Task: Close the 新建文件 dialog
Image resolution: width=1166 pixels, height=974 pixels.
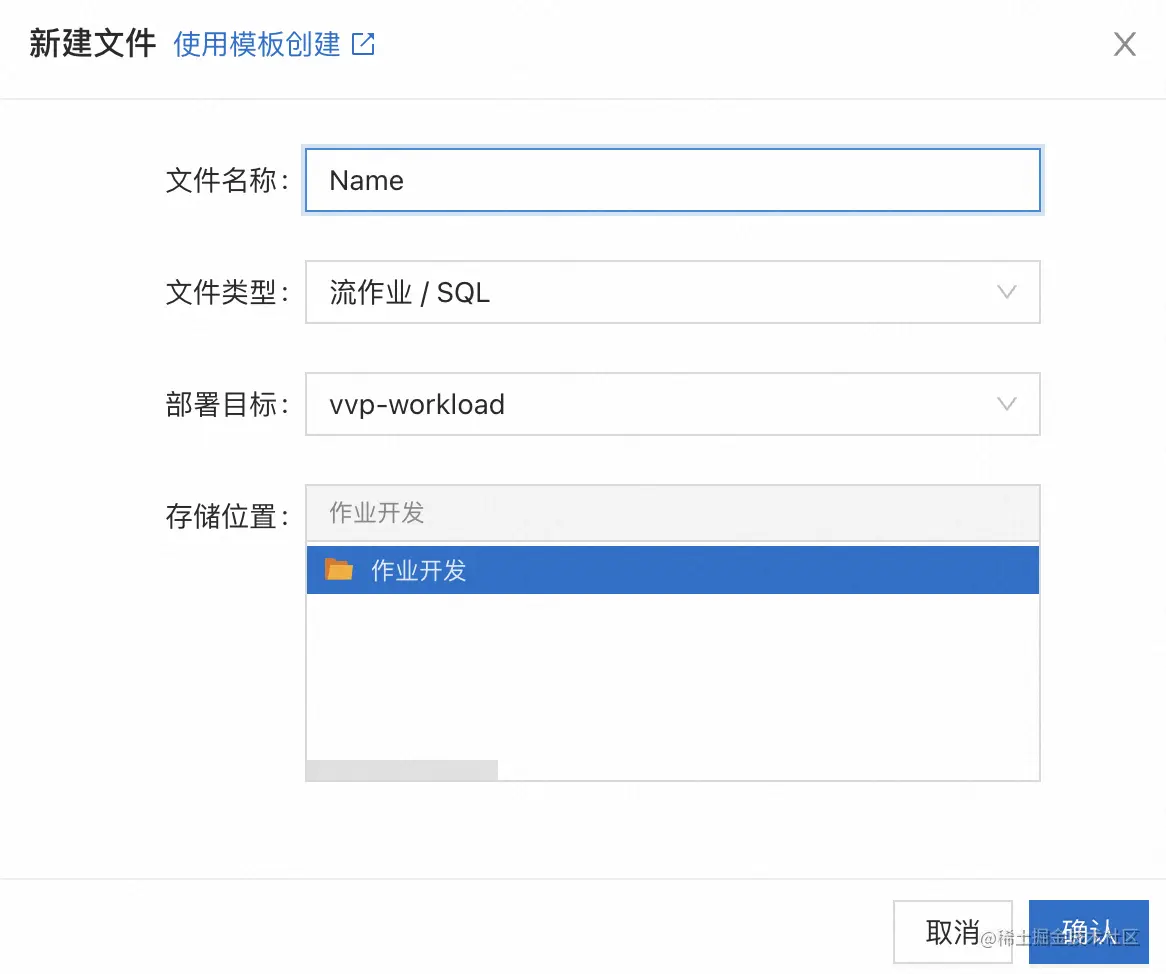Action: (x=1124, y=45)
